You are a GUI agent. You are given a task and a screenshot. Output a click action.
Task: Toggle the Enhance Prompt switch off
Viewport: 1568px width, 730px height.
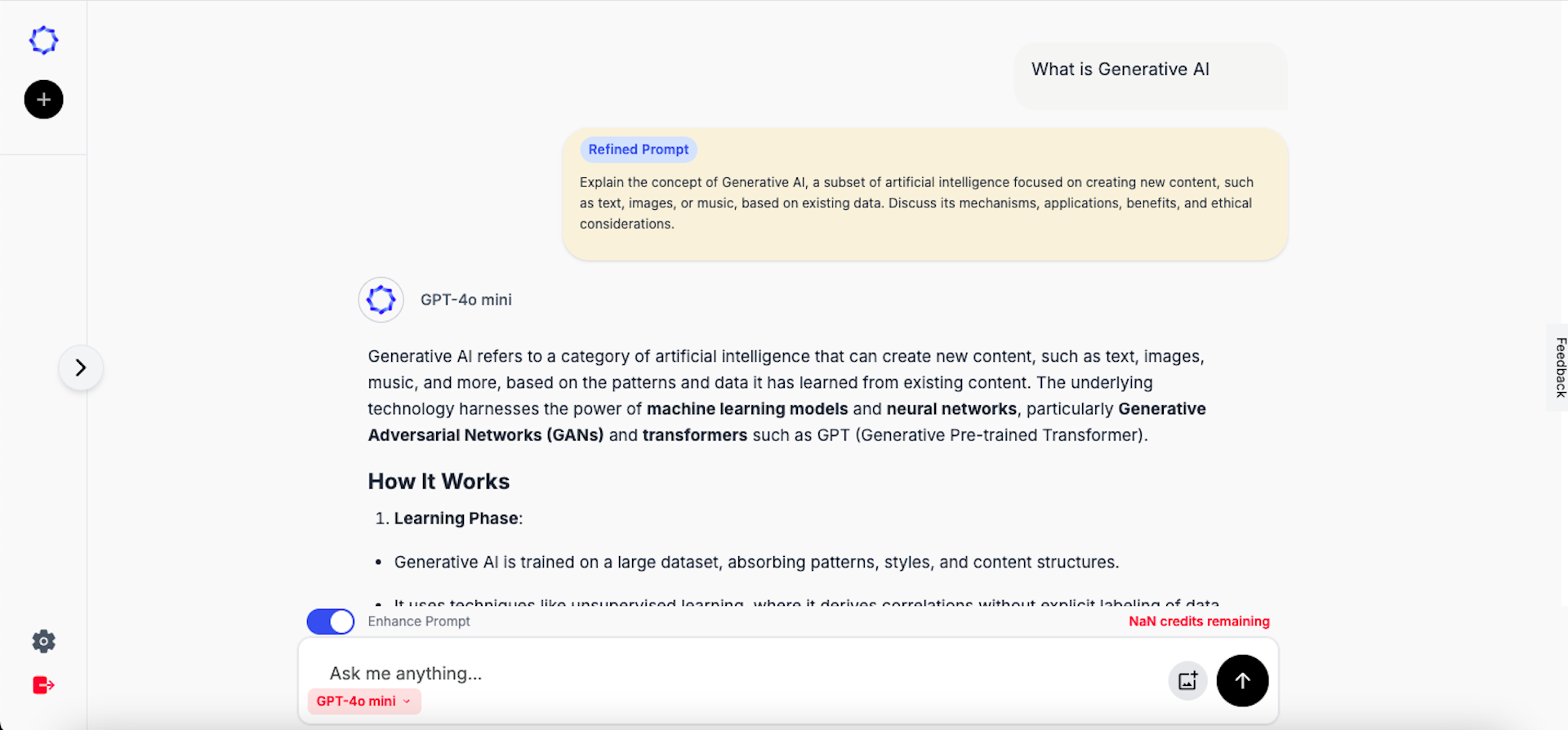point(330,621)
